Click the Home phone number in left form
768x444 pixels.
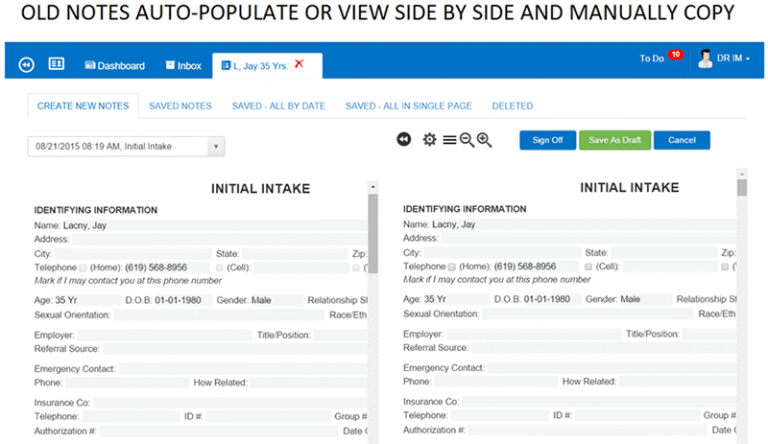(167, 268)
